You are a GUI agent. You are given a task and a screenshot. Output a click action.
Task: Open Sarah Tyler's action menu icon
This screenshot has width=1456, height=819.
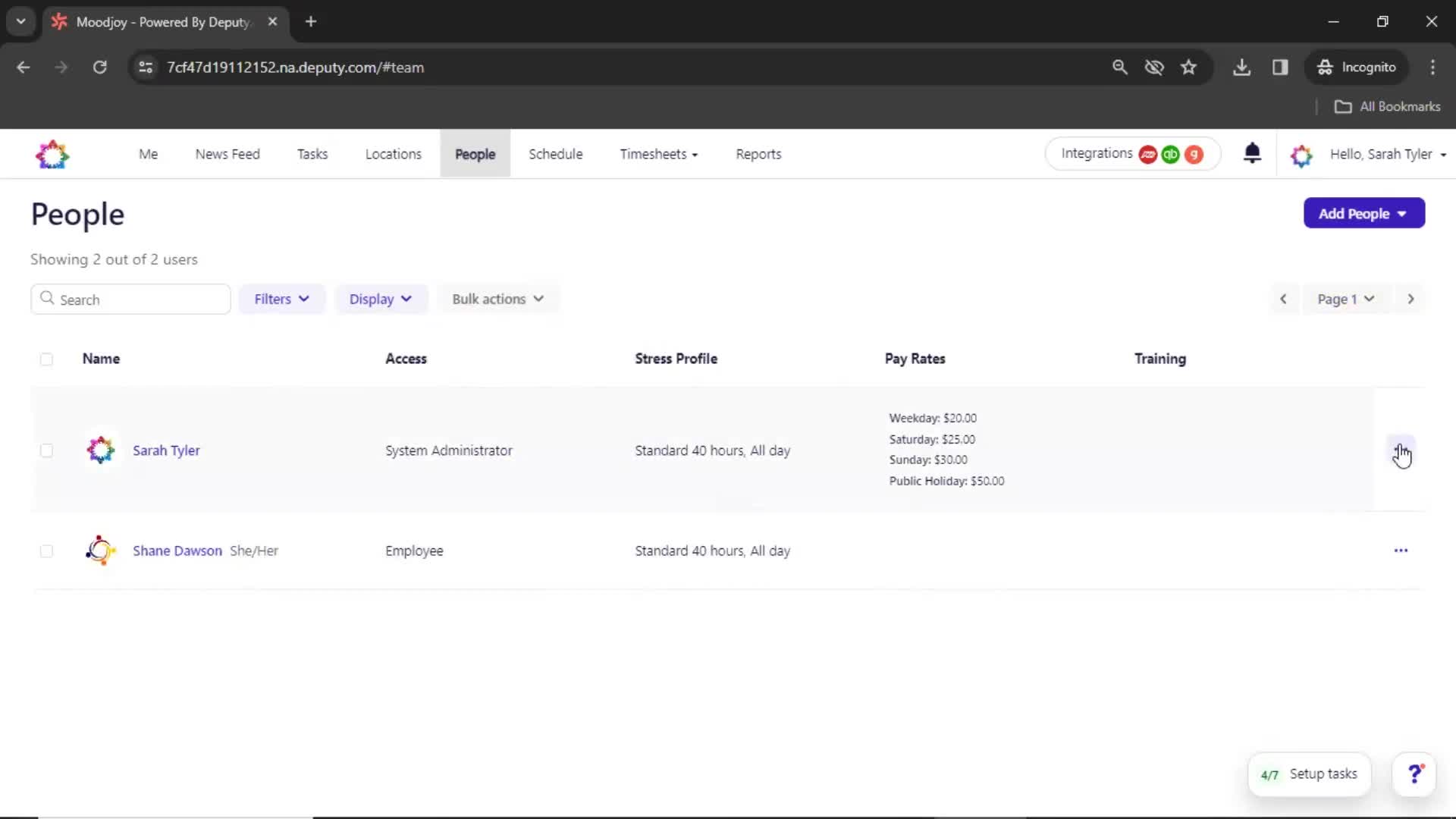1400,449
